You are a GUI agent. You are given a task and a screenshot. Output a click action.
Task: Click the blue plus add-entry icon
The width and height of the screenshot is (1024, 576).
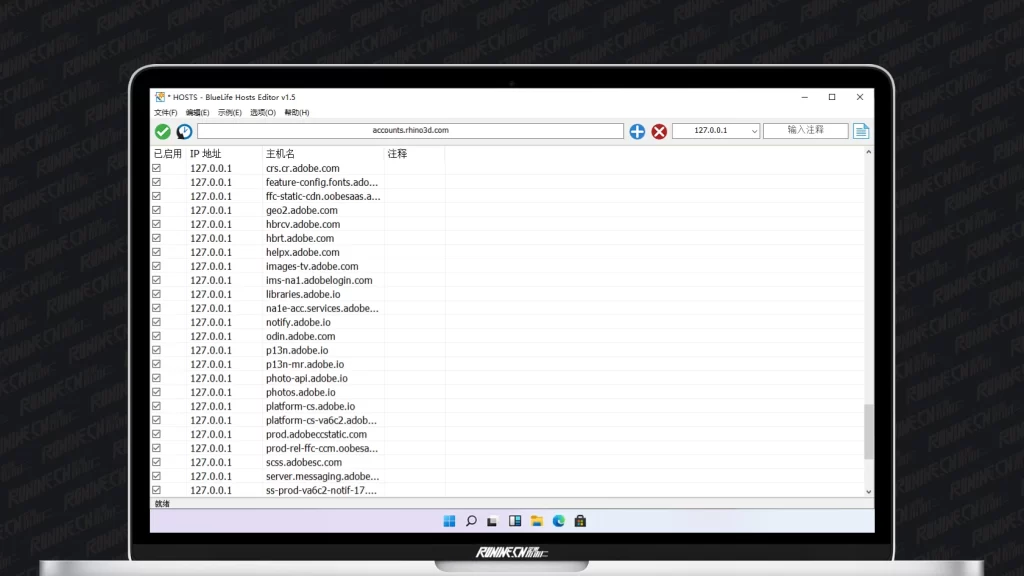point(637,131)
